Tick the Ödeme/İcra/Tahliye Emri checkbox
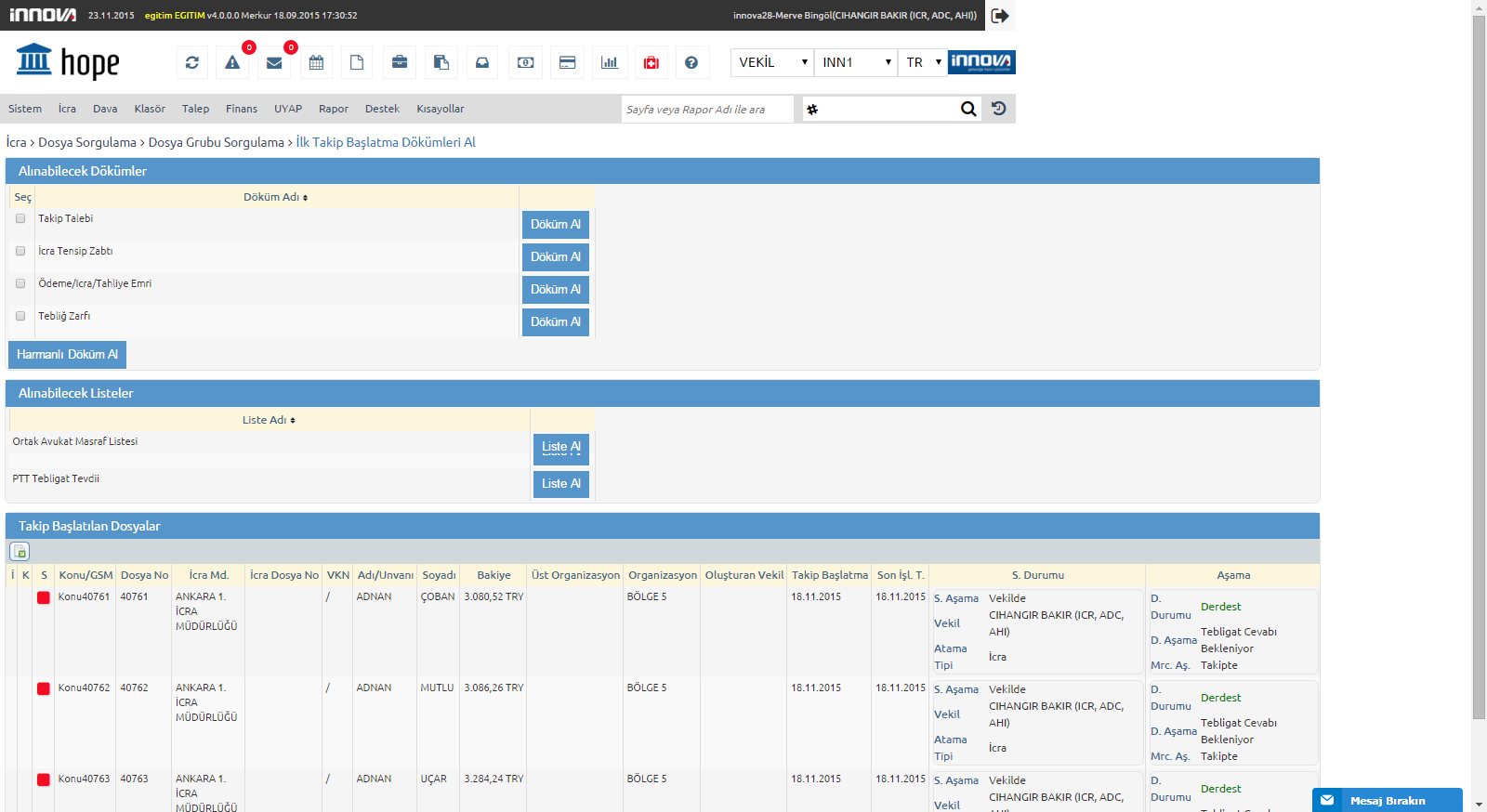 (20, 283)
